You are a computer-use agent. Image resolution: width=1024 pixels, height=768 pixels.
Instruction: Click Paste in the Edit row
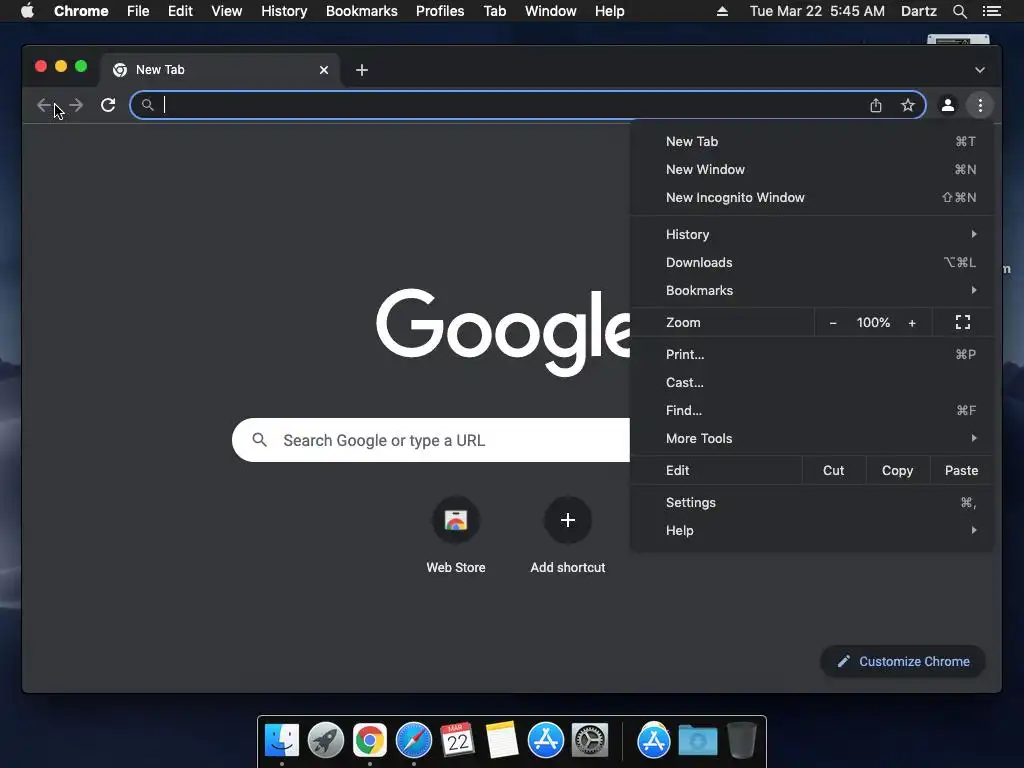point(961,470)
